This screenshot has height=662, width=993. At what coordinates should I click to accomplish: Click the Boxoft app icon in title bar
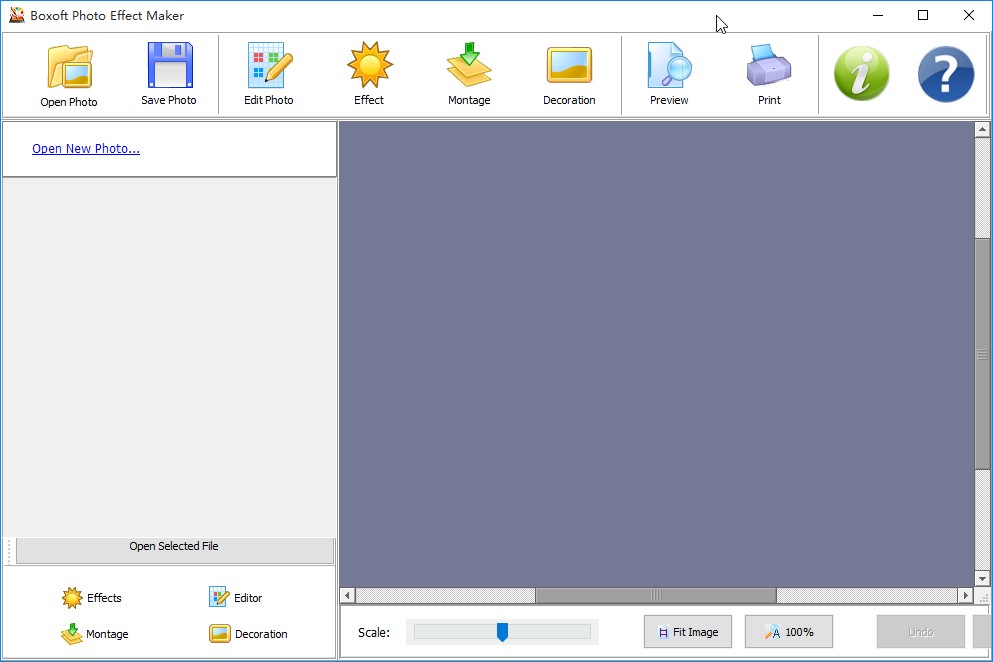pos(16,15)
